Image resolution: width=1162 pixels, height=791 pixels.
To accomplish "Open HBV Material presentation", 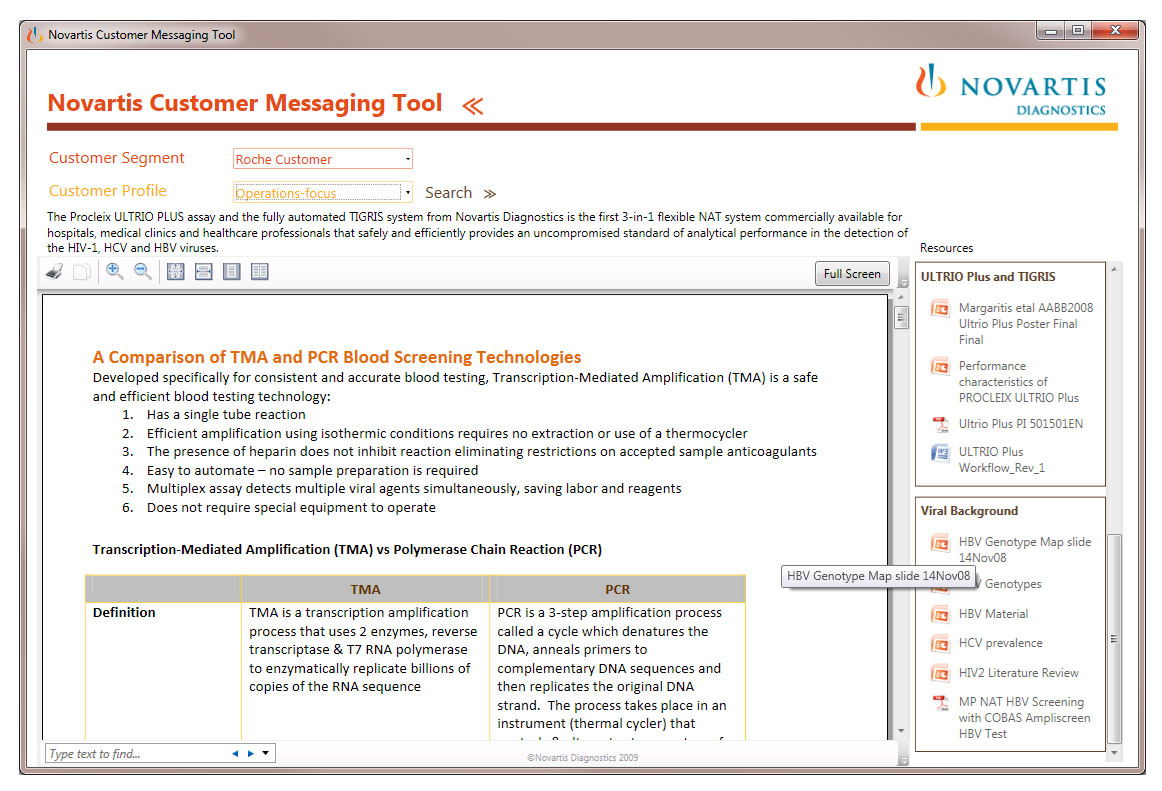I will click(993, 614).
